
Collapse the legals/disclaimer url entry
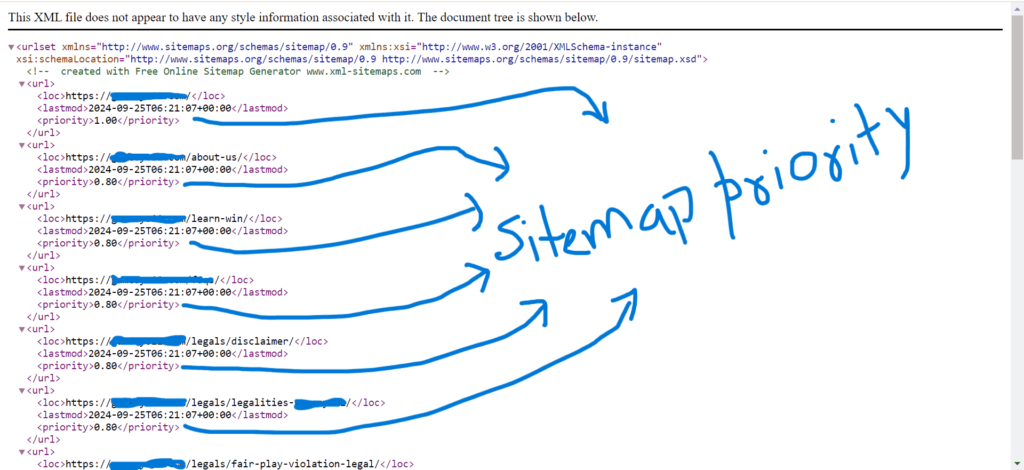22,329
